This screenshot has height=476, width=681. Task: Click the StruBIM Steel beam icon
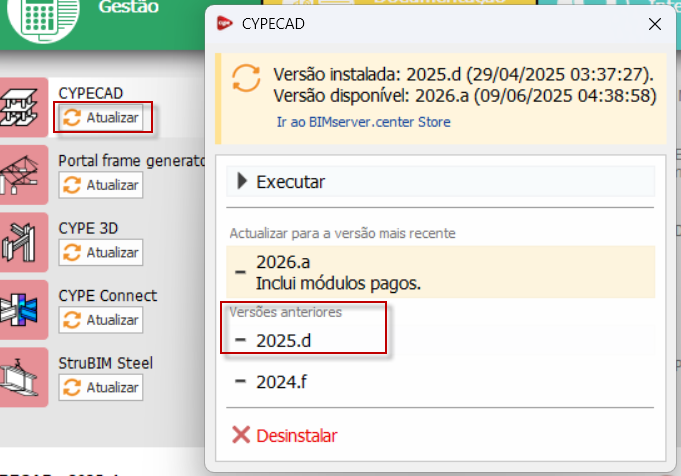(23, 377)
